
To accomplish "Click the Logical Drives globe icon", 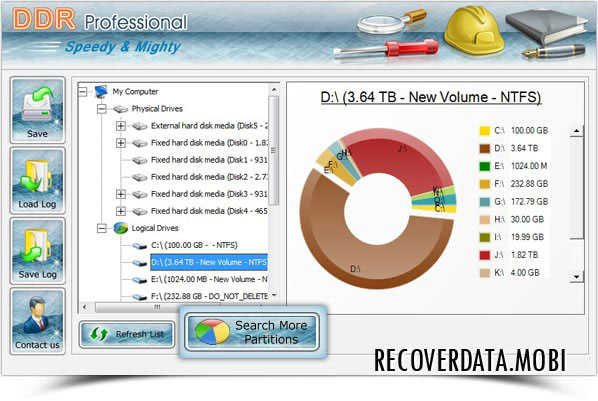I will click(x=121, y=228).
